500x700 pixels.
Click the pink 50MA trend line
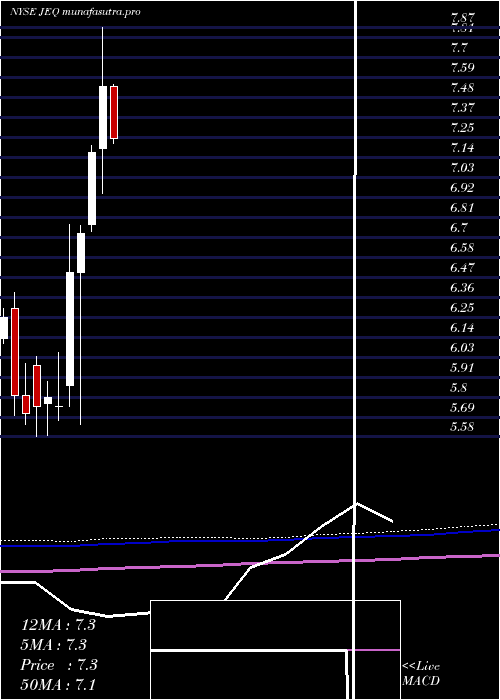250,563
